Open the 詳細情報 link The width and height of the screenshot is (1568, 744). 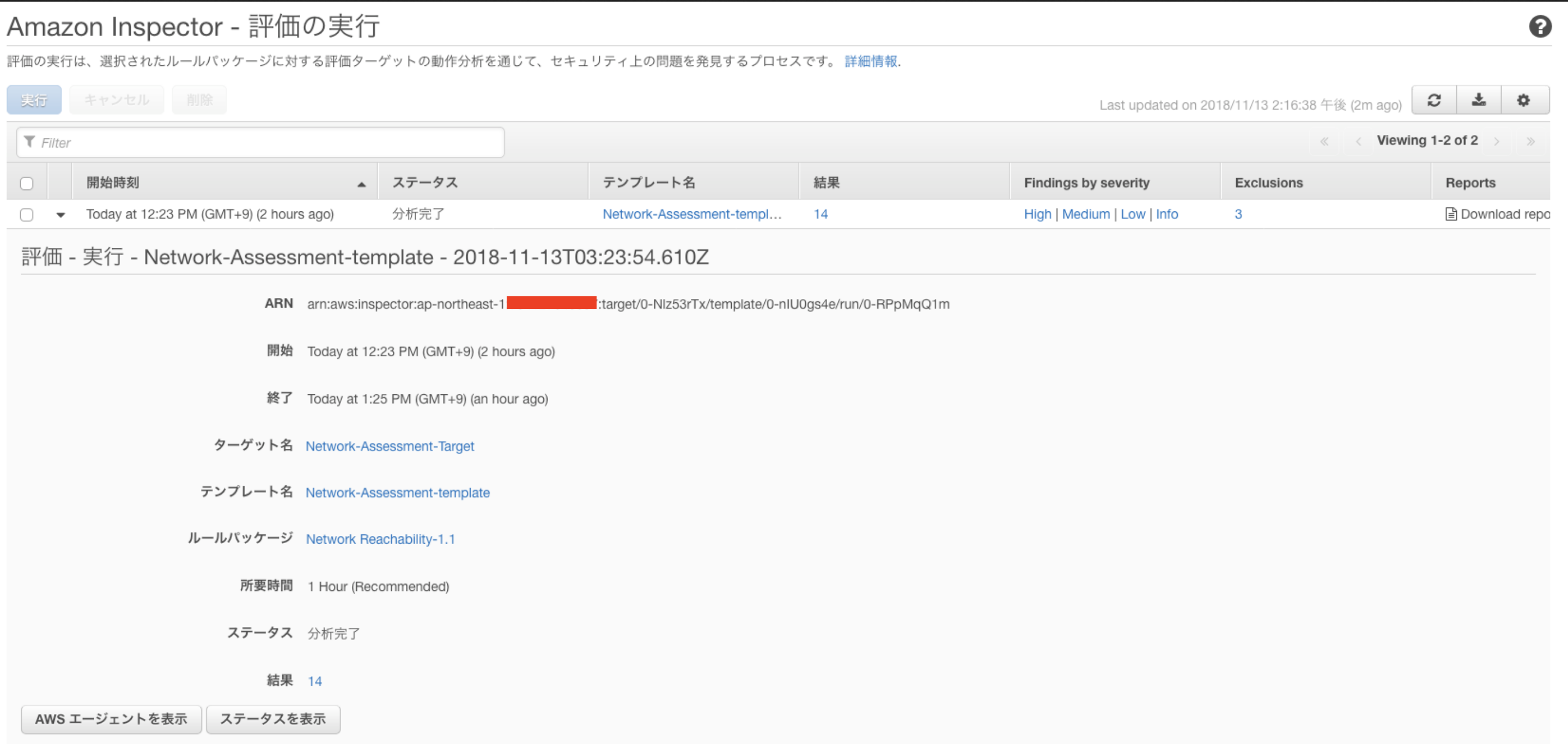[871, 62]
